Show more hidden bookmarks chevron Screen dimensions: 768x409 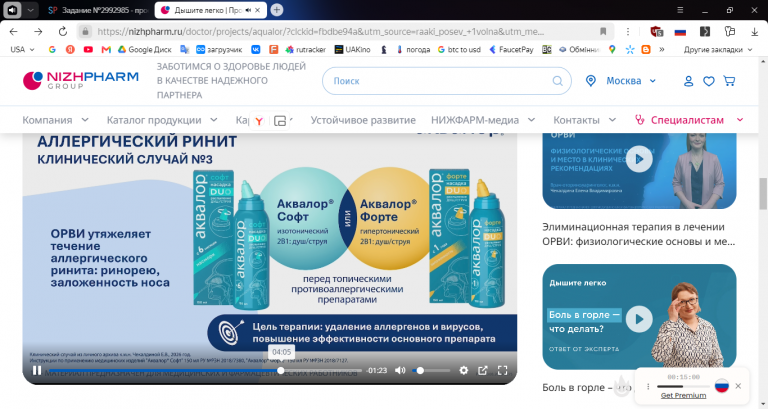662,49
